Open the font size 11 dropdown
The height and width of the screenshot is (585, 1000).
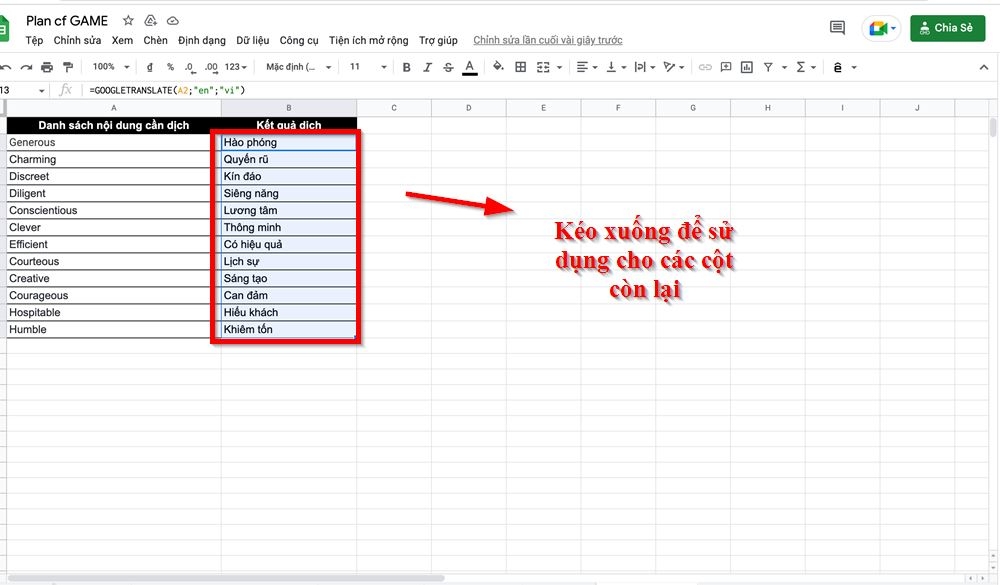[x=368, y=67]
